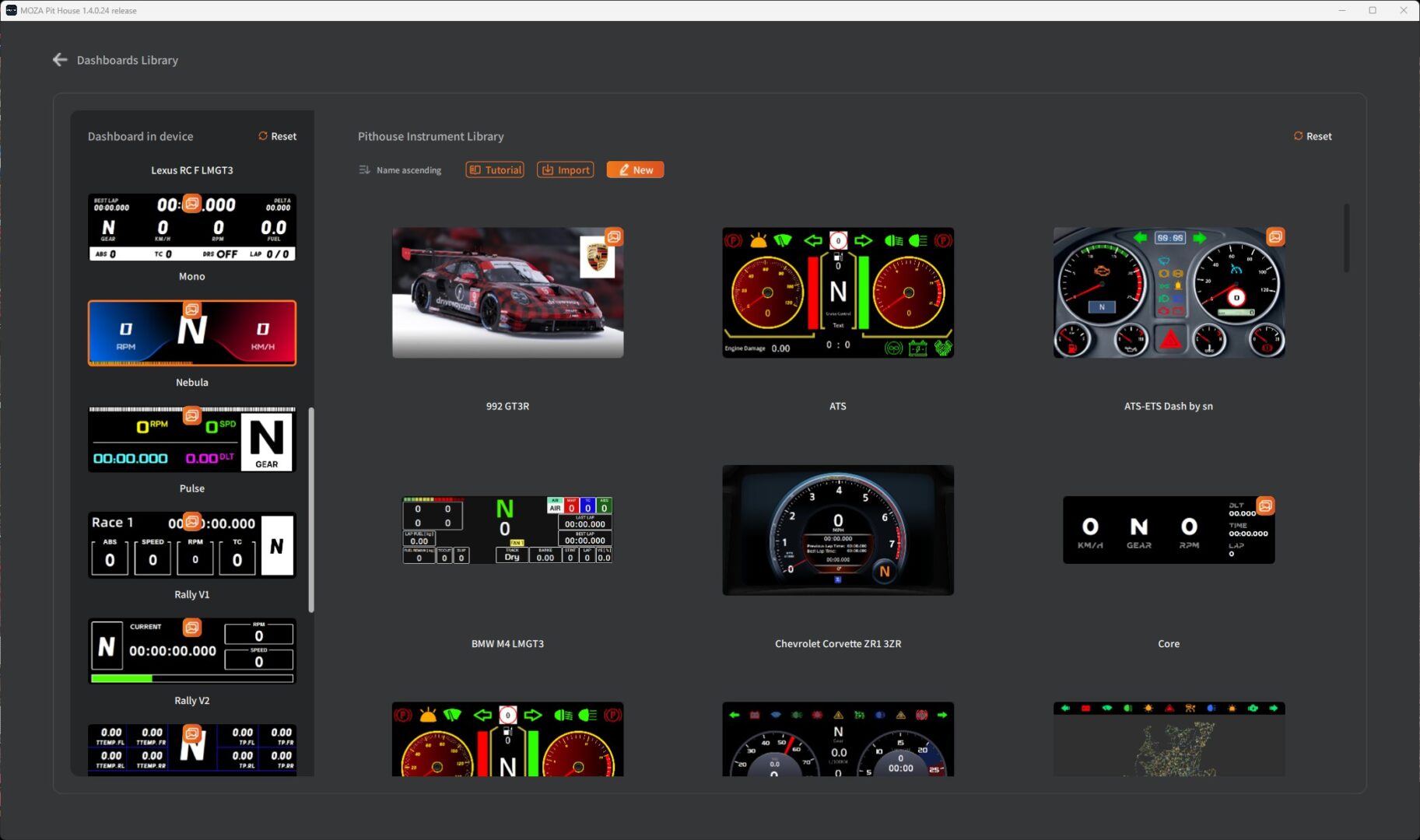This screenshot has width=1420, height=840.
Task: Select the Nebula dashboard thumbnail
Action: [x=192, y=333]
